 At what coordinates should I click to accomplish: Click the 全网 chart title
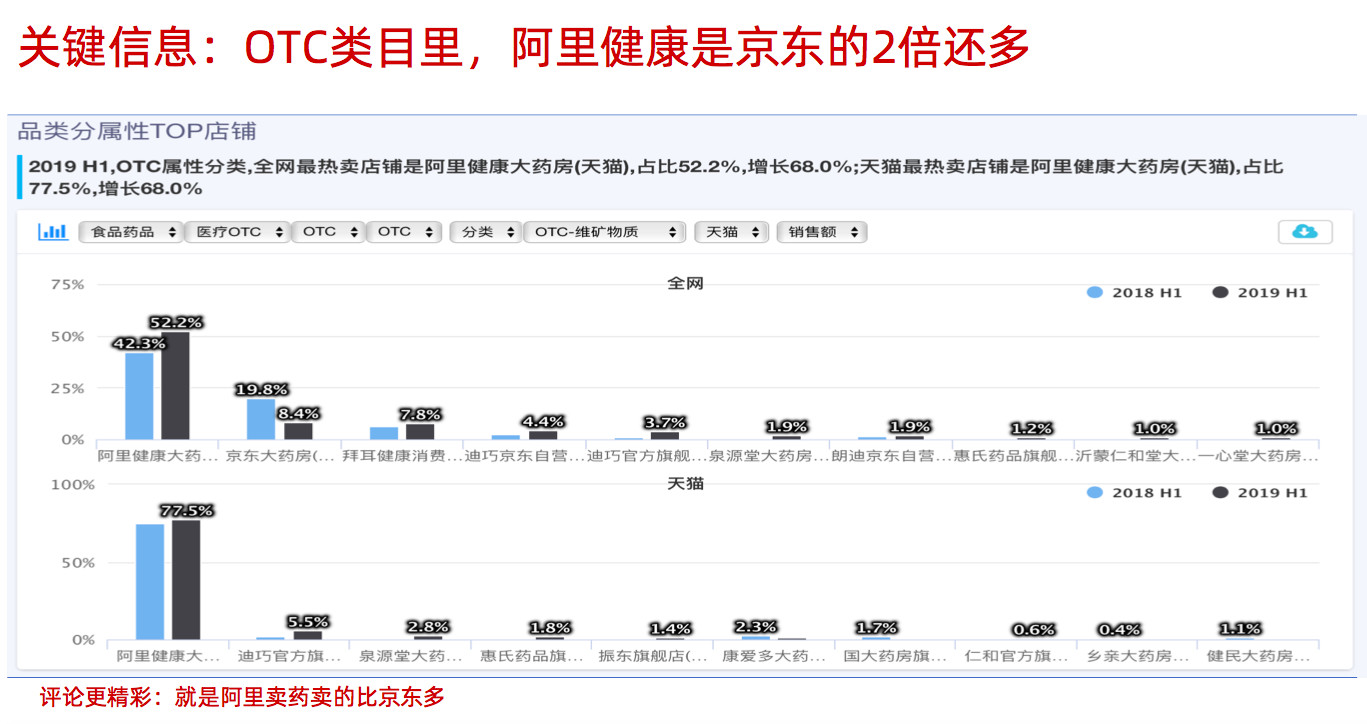[686, 283]
